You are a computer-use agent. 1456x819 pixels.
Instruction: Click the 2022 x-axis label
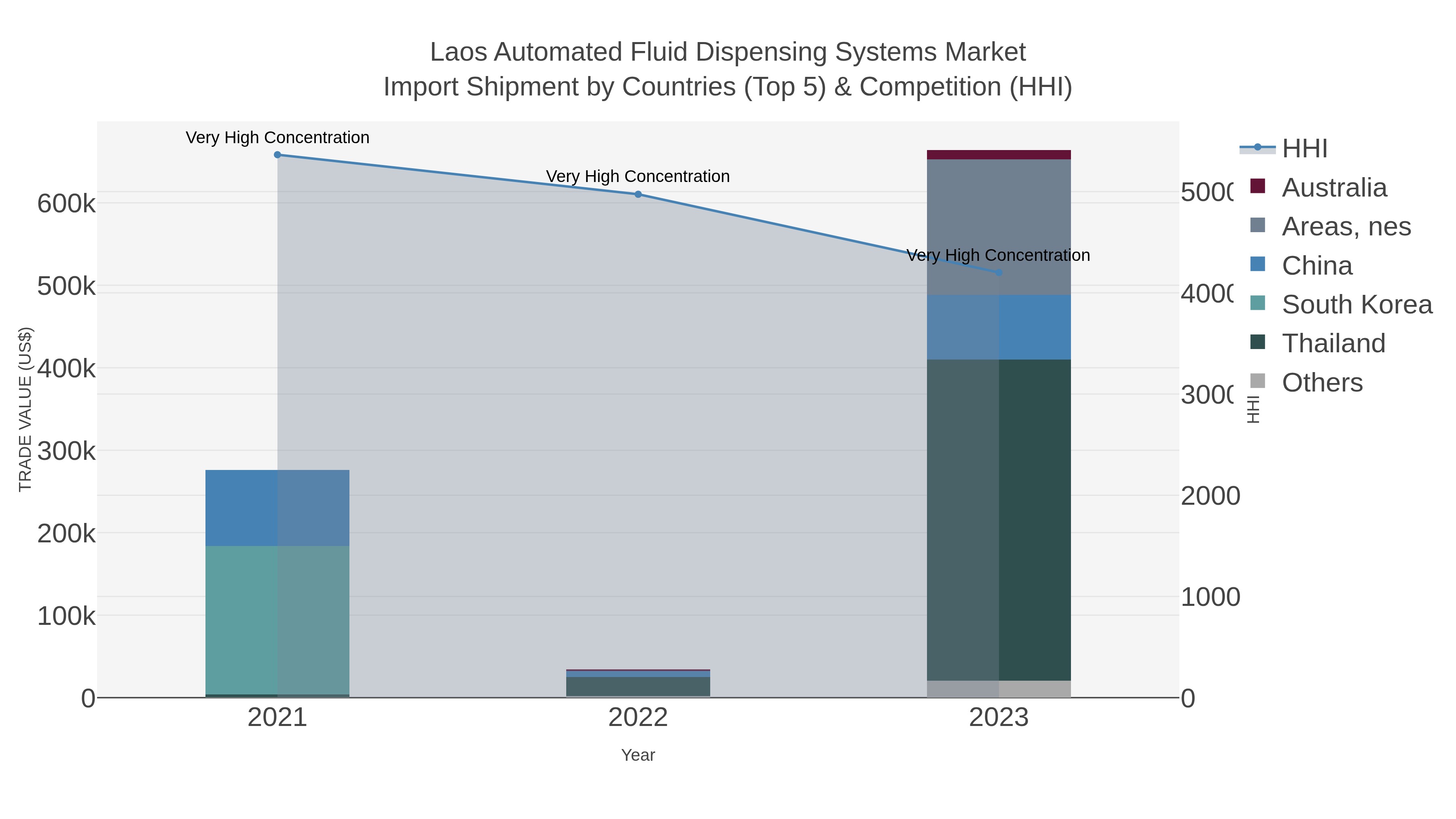(638, 718)
